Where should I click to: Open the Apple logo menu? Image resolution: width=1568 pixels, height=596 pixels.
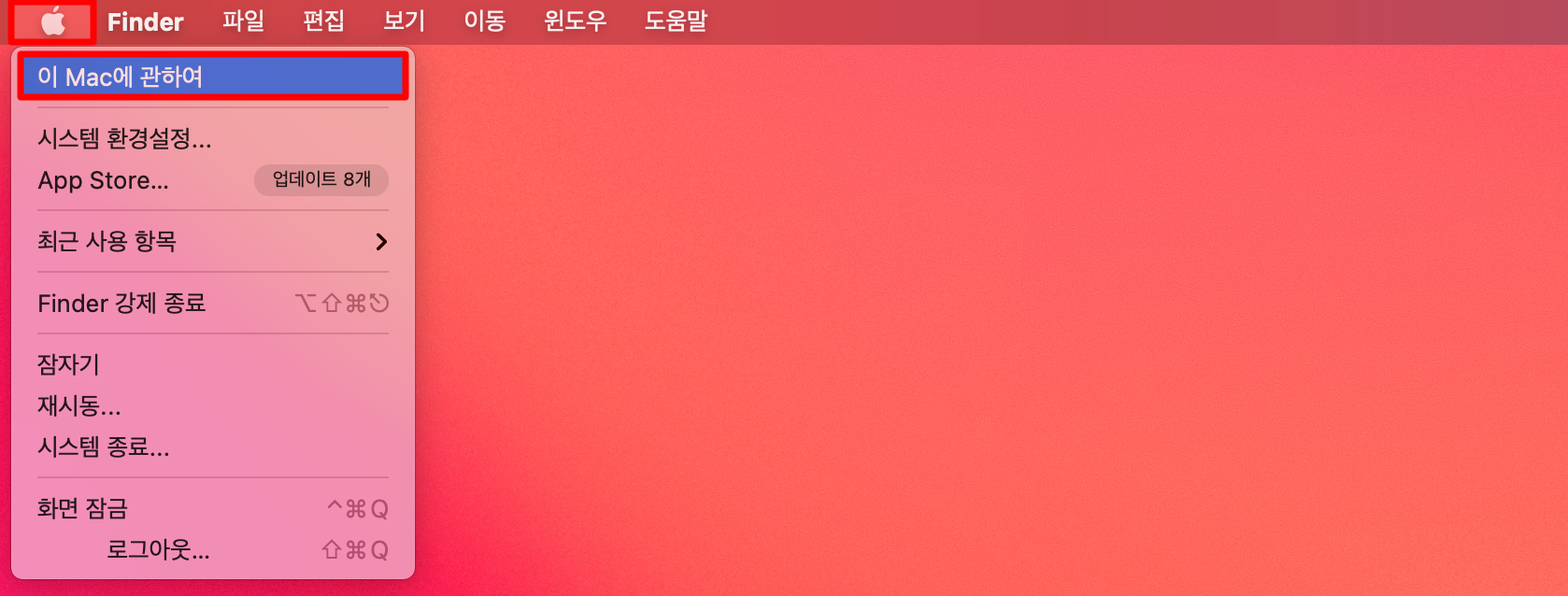pos(53,21)
